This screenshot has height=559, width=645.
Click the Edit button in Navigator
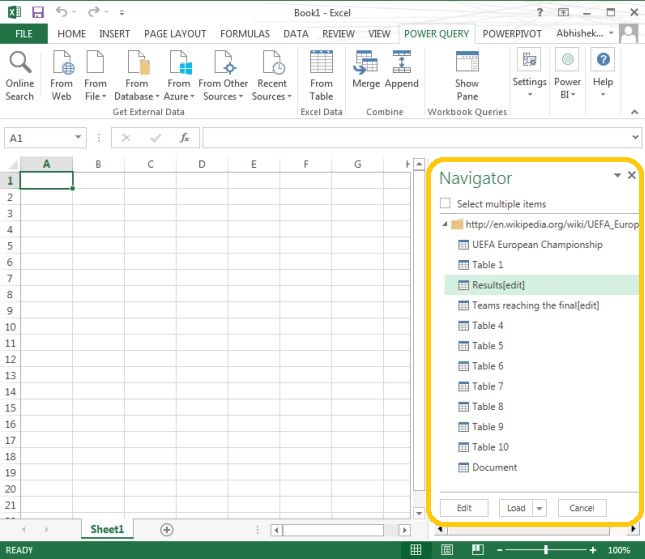[x=464, y=508]
